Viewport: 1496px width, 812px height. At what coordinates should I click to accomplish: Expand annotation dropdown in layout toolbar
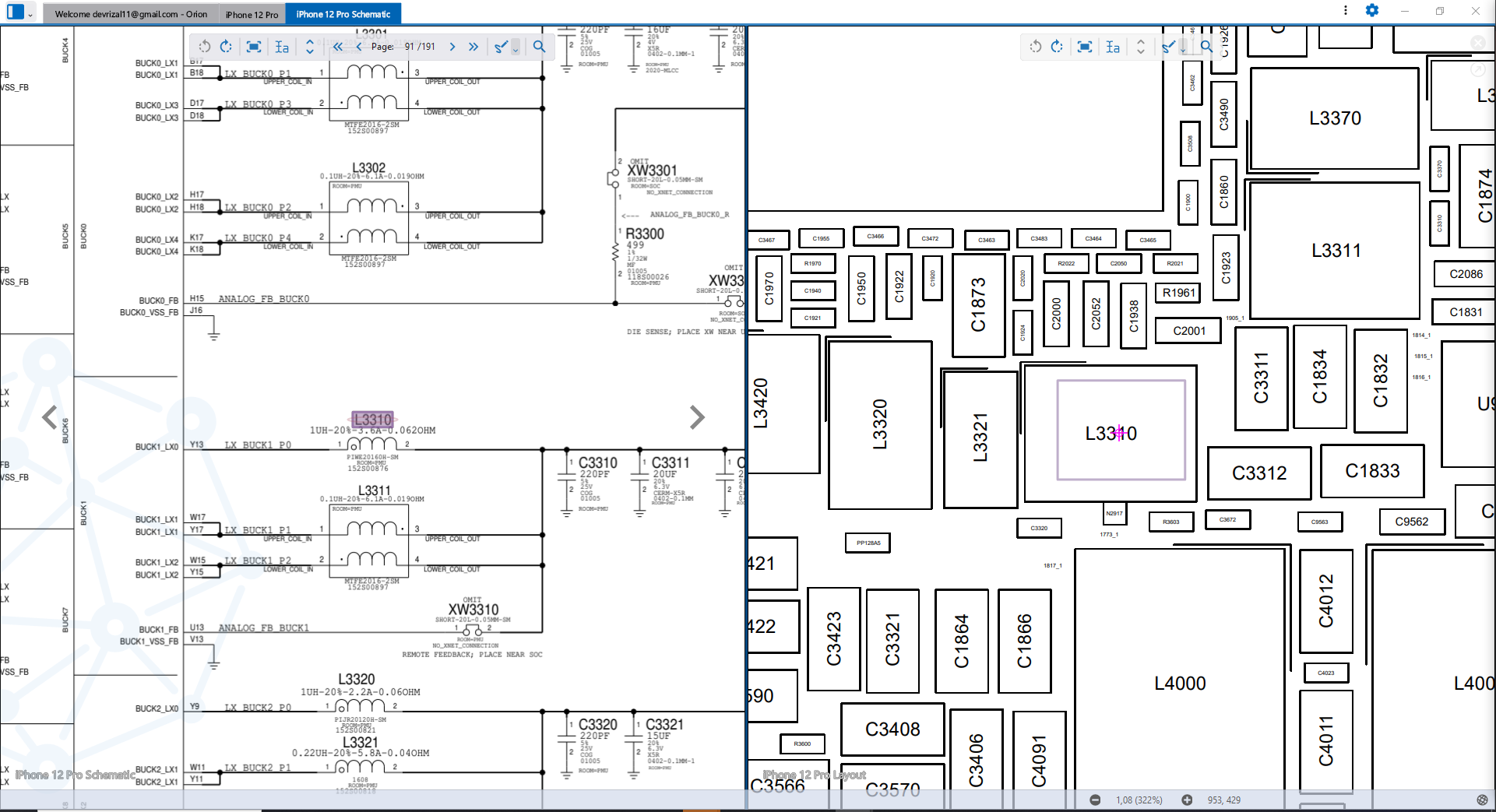(x=1183, y=49)
